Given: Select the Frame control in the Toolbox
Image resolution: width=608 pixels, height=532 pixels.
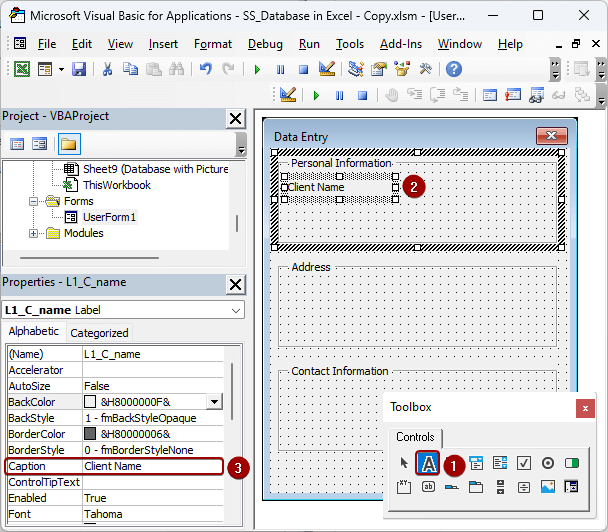Looking at the screenshot, I should (404, 487).
